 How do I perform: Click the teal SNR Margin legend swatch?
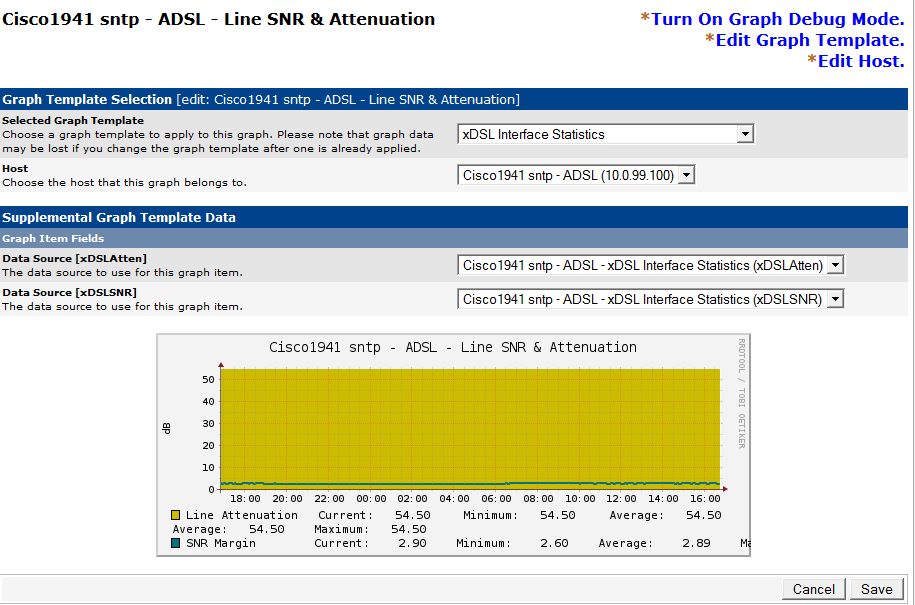(x=176, y=543)
